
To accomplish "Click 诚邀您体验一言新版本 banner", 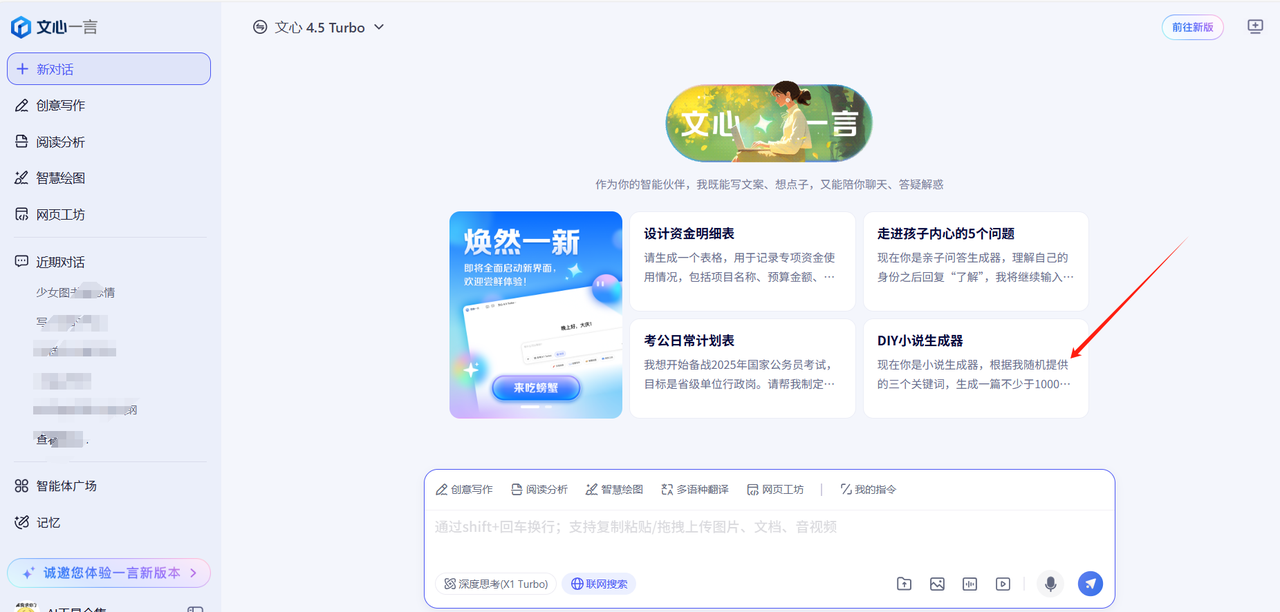I will (x=109, y=573).
